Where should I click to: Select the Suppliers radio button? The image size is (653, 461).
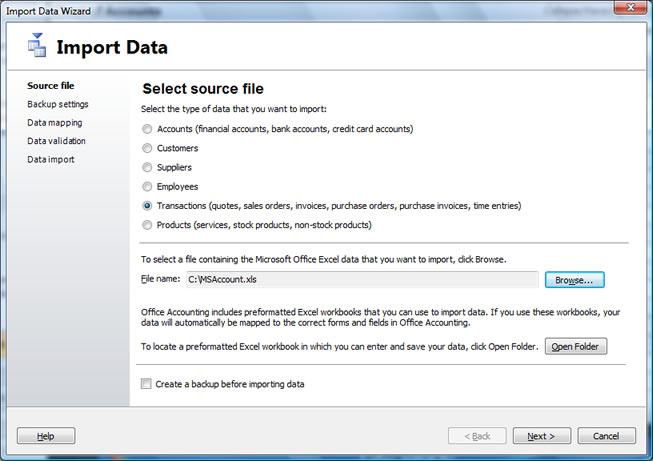[x=147, y=167]
